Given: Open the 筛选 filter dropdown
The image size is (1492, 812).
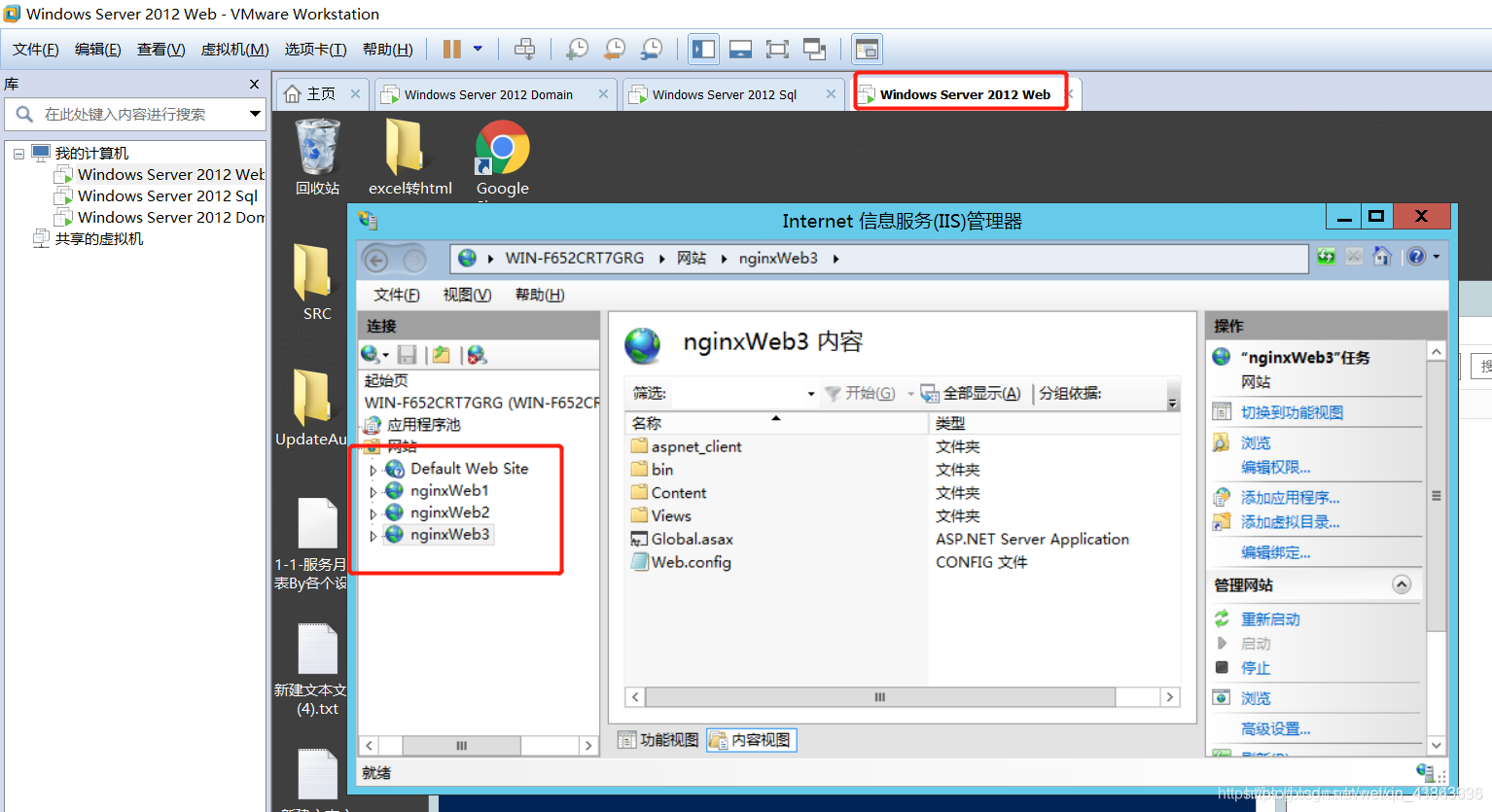Looking at the screenshot, I should [x=811, y=394].
